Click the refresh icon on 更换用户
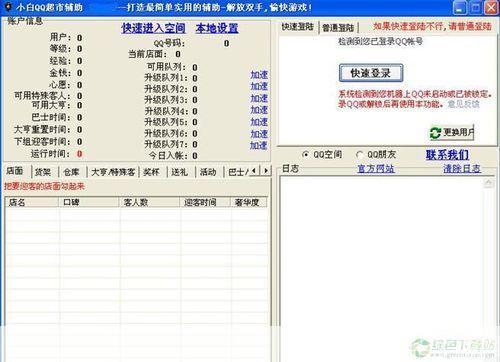 [x=435, y=133]
